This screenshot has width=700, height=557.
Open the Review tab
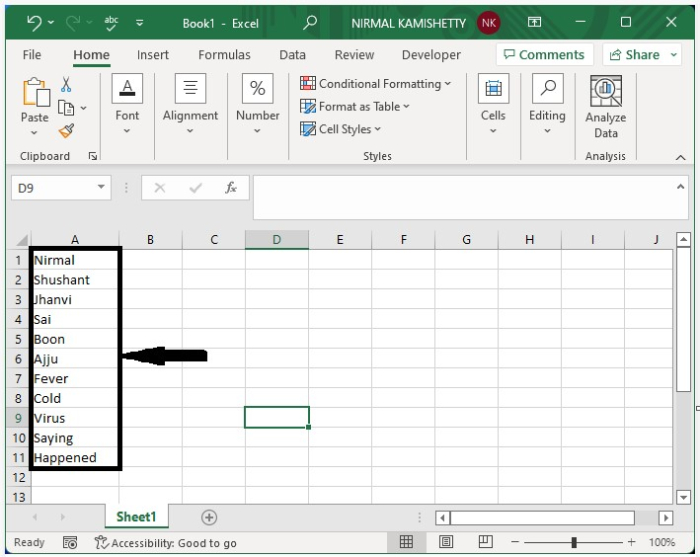click(354, 55)
